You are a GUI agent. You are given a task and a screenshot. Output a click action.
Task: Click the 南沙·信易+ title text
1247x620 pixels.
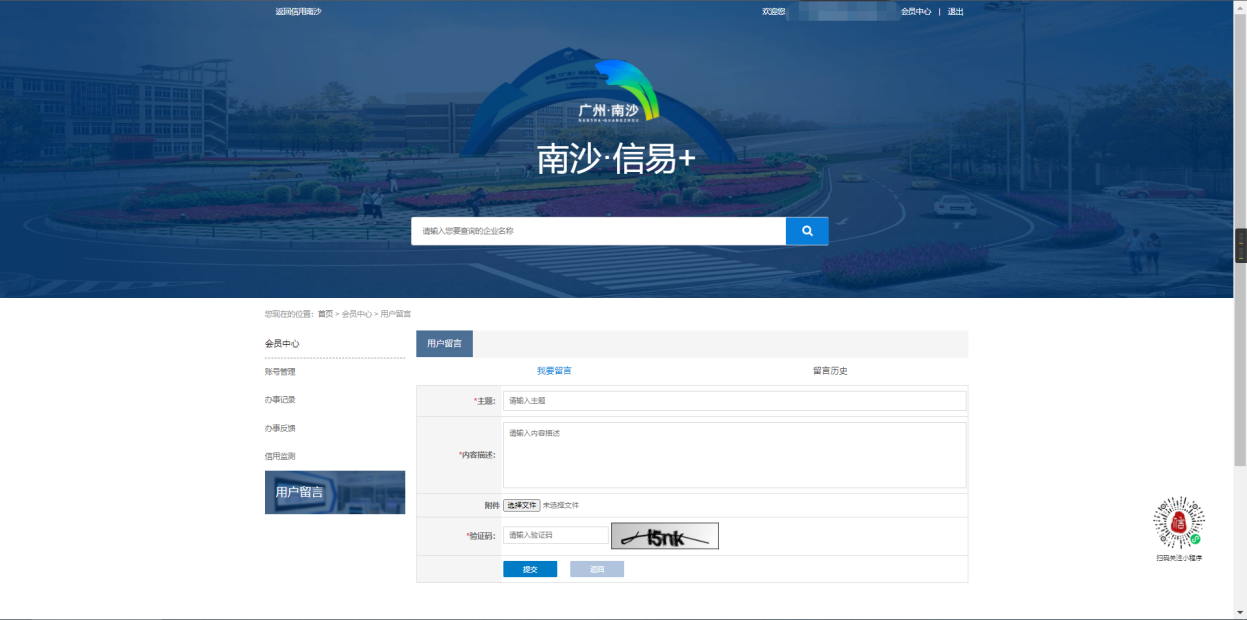pos(616,159)
